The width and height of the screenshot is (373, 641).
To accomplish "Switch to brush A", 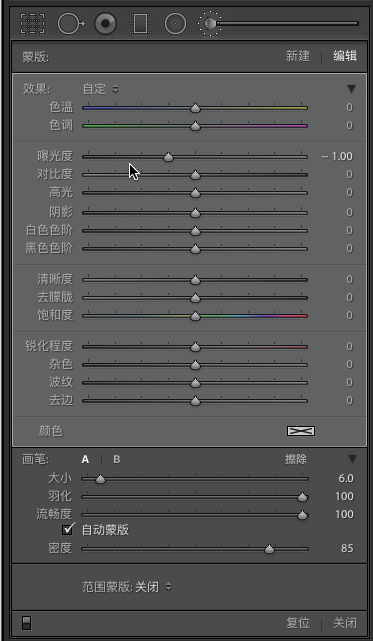I will pyautogui.click(x=85, y=459).
